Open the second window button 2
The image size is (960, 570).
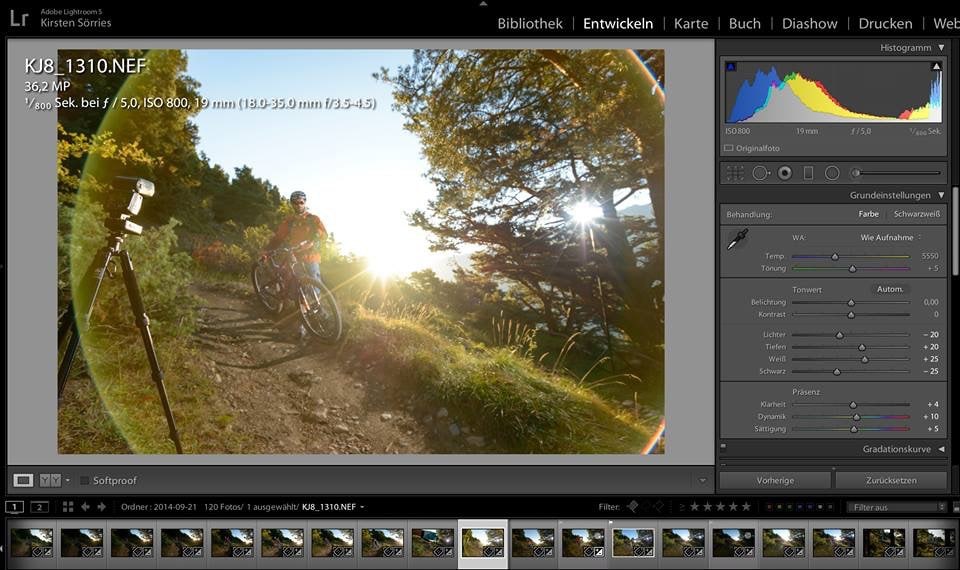[x=40, y=507]
